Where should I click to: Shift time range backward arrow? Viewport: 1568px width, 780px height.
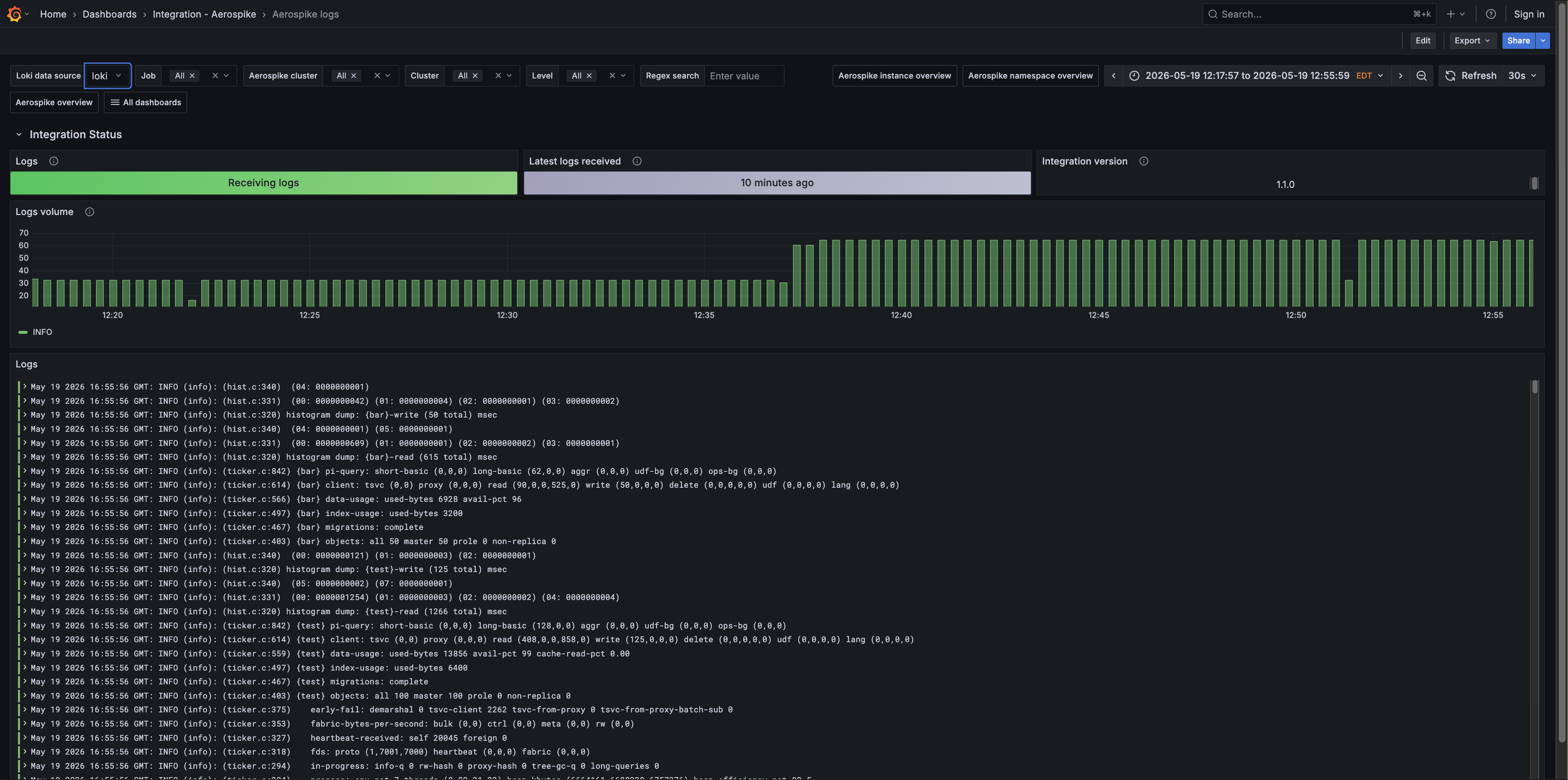[x=1113, y=76]
